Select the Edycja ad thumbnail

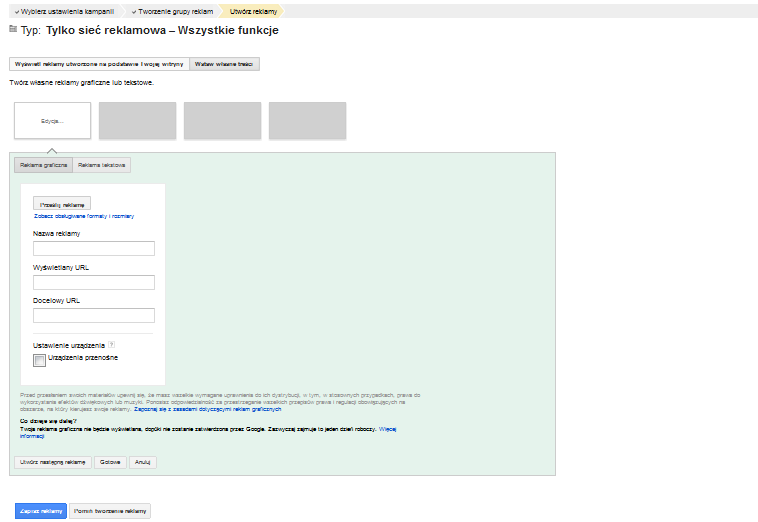coord(52,120)
